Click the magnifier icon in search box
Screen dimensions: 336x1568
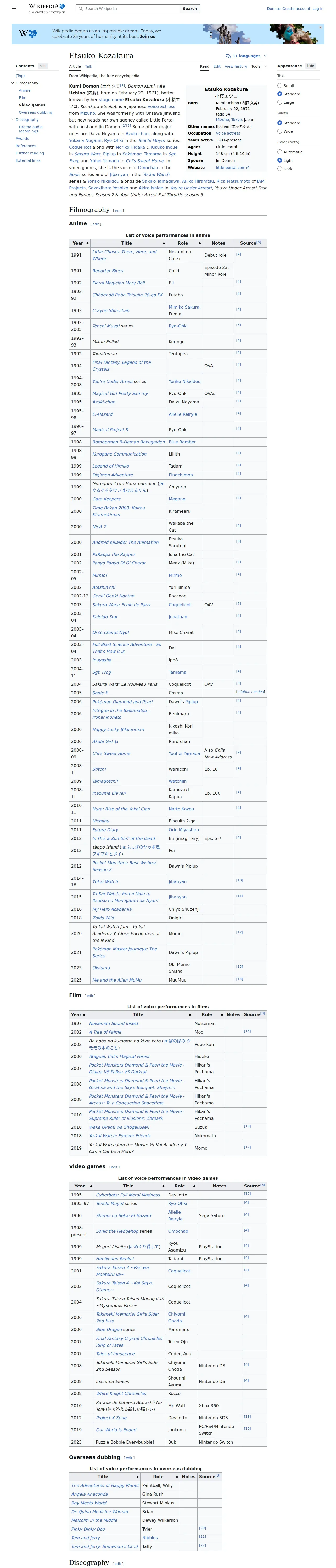[x=81, y=9]
